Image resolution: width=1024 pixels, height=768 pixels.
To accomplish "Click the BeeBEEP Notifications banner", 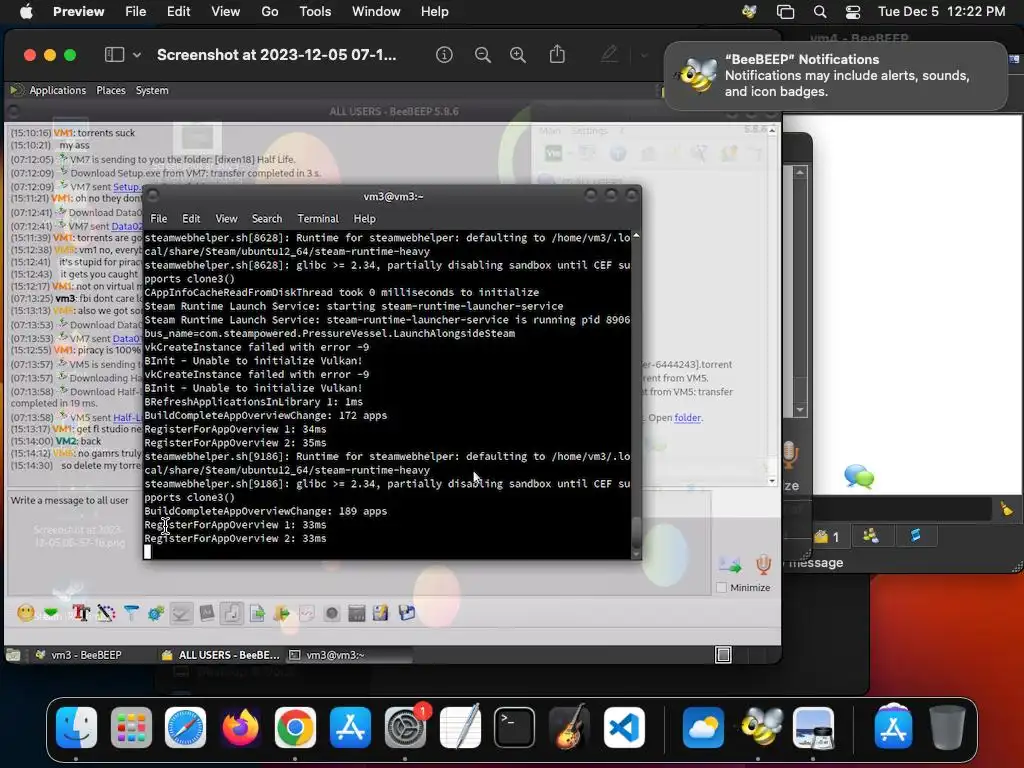I will point(836,76).
